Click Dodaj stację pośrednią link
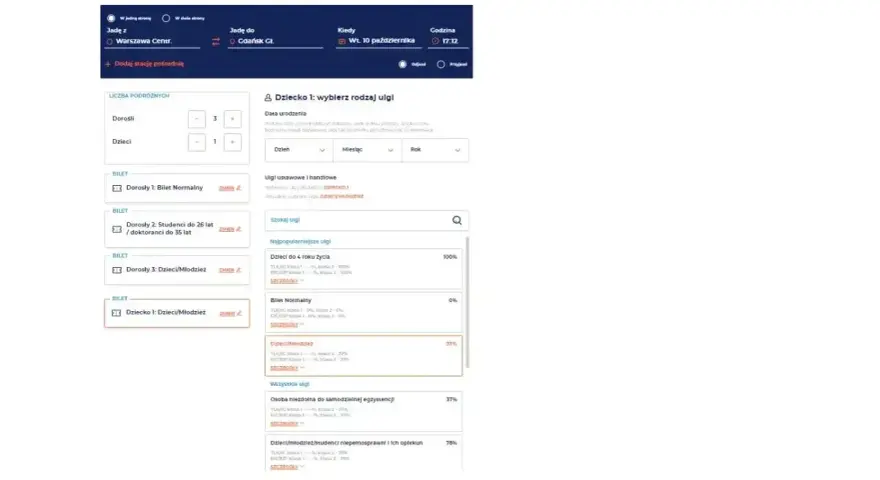 [149, 64]
